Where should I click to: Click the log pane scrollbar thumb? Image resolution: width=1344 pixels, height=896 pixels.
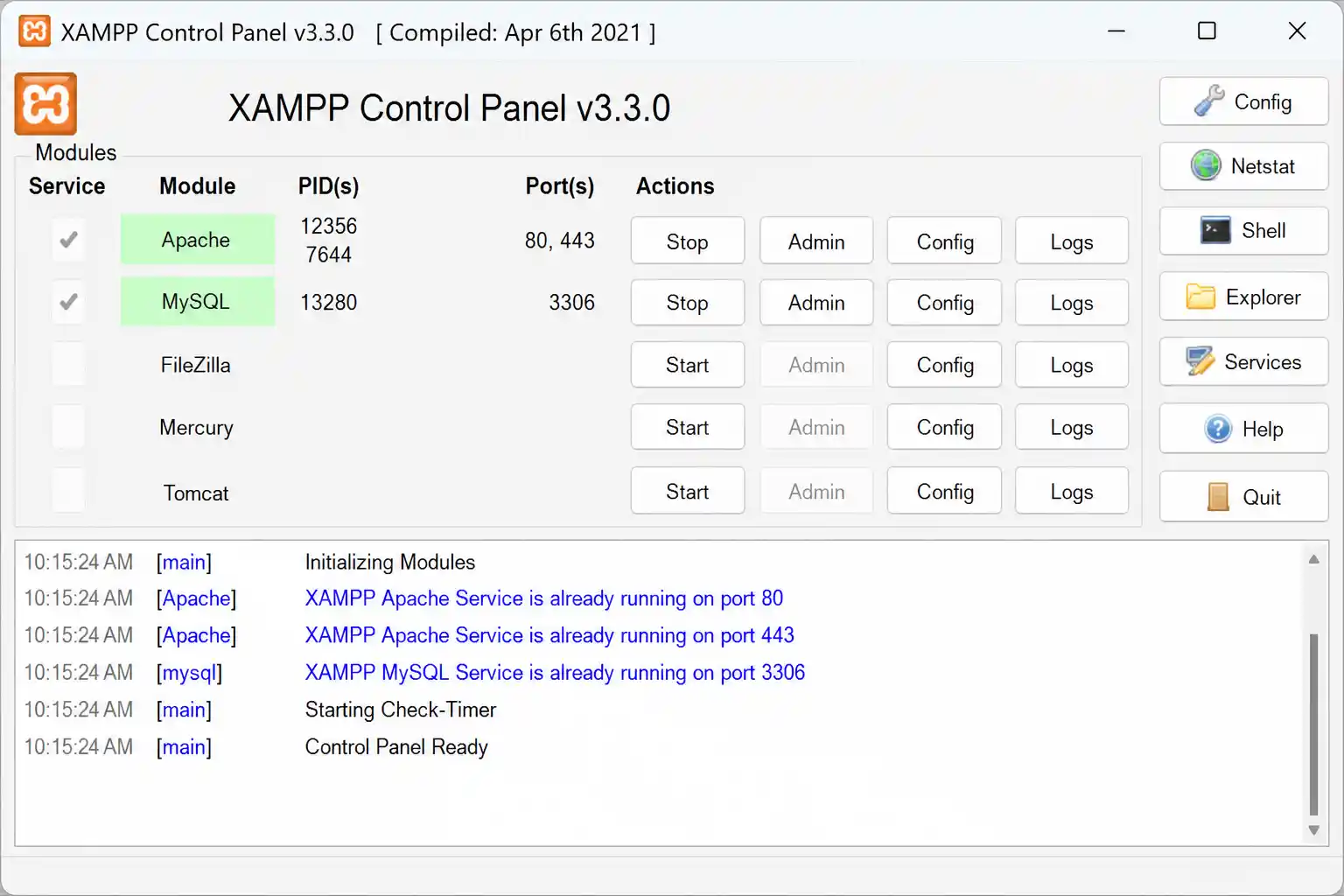click(1313, 724)
